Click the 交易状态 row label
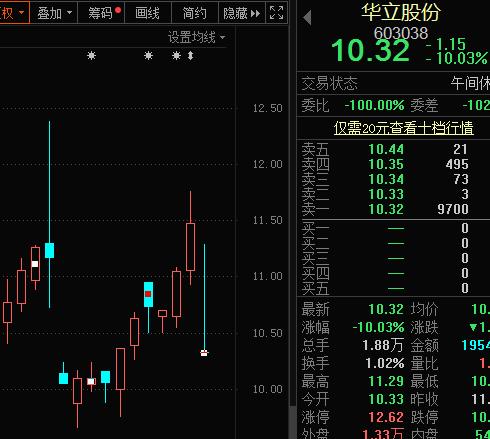The width and height of the screenshot is (490, 439). (x=329, y=83)
